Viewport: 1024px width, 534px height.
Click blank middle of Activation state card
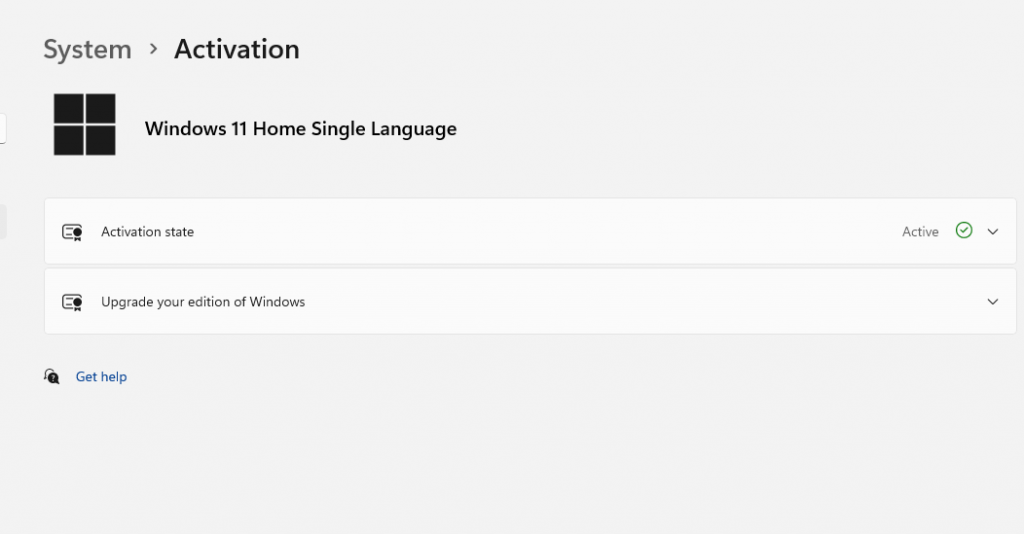(x=550, y=232)
